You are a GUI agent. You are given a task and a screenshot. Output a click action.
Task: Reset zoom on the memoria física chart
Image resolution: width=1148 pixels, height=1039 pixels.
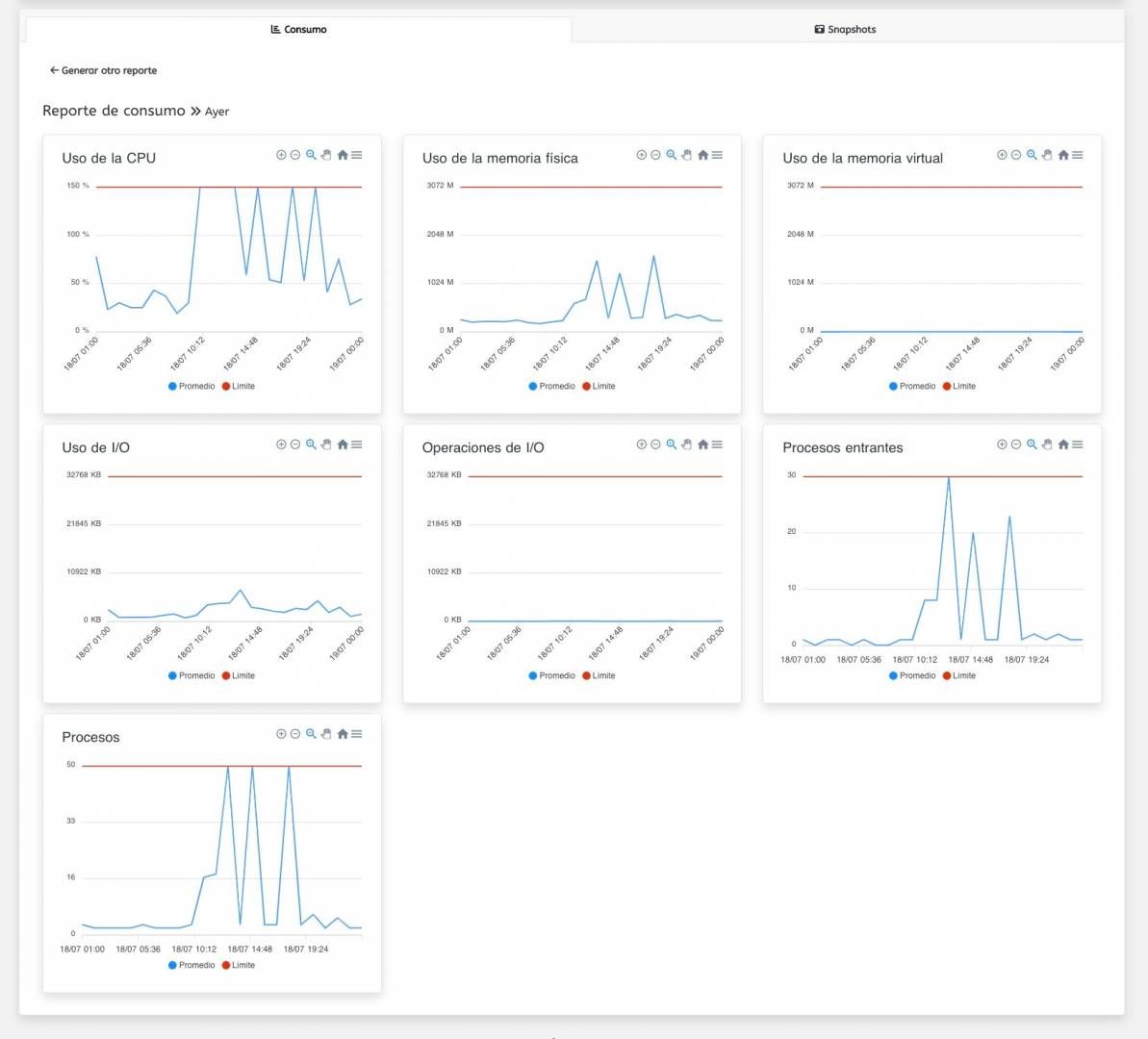pyautogui.click(x=702, y=155)
